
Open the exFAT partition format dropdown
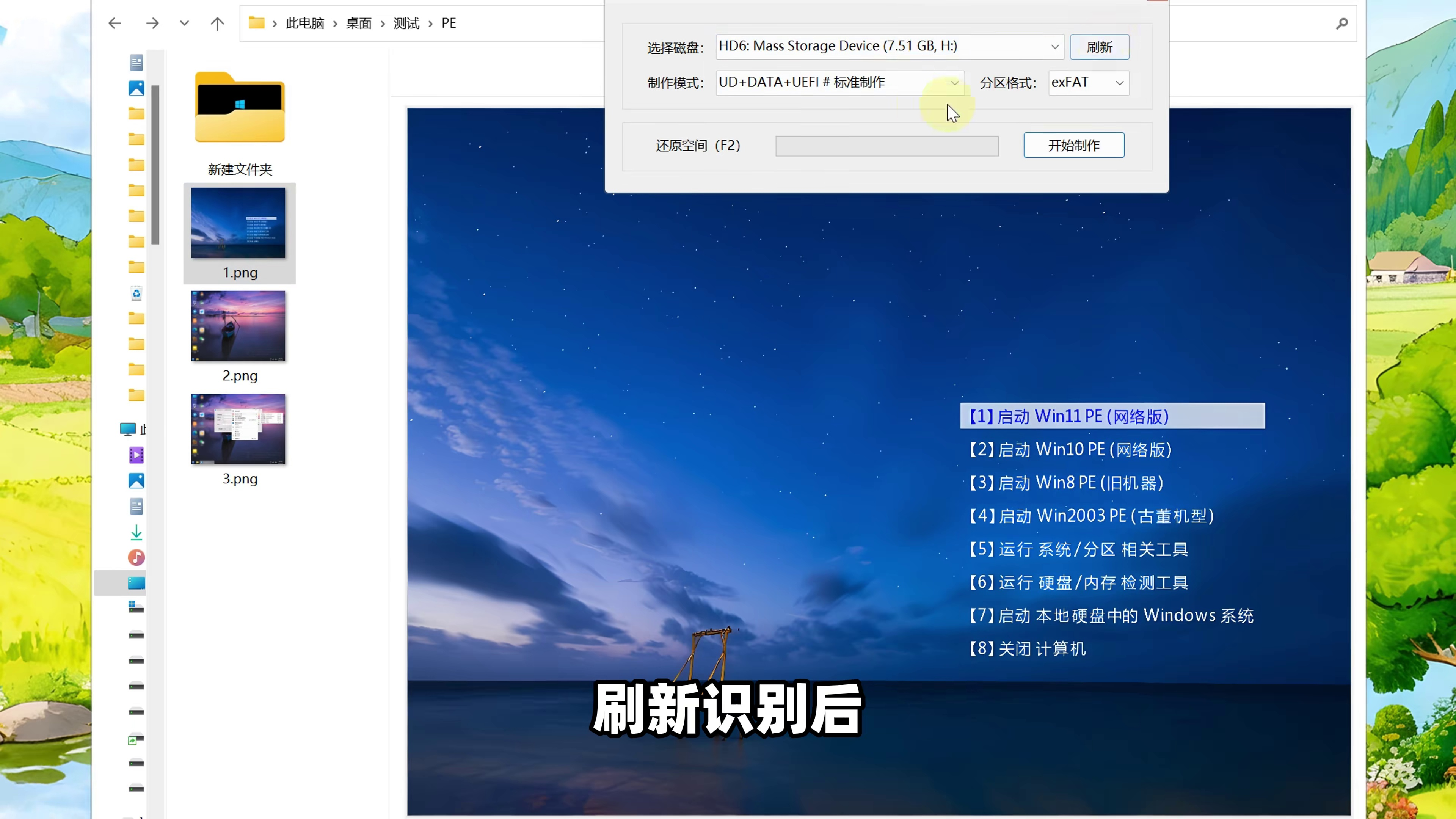pyautogui.click(x=1119, y=83)
